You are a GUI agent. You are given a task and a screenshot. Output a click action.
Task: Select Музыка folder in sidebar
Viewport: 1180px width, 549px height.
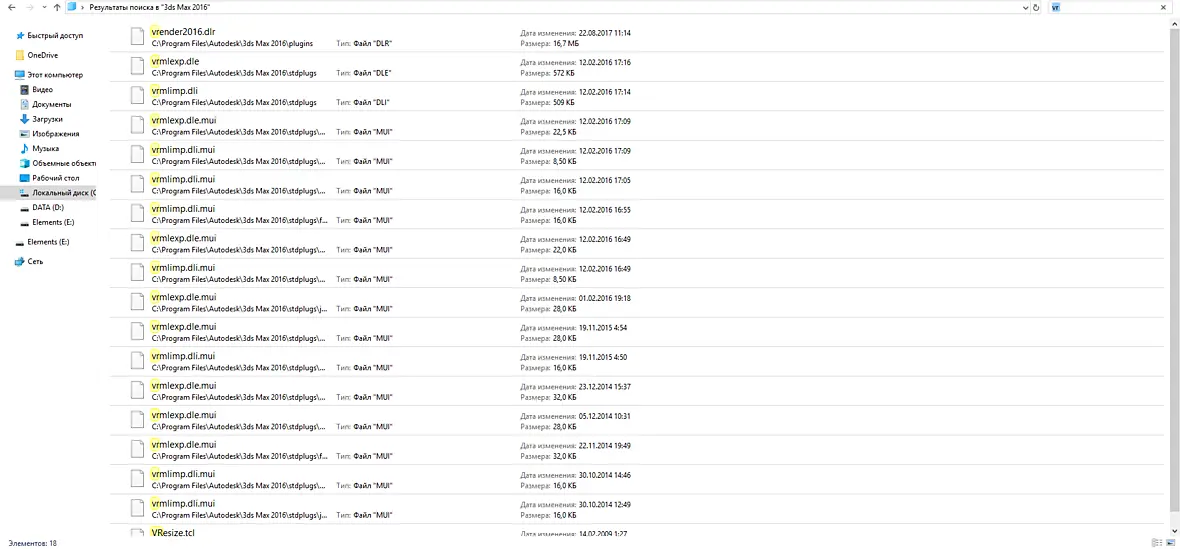click(45, 148)
